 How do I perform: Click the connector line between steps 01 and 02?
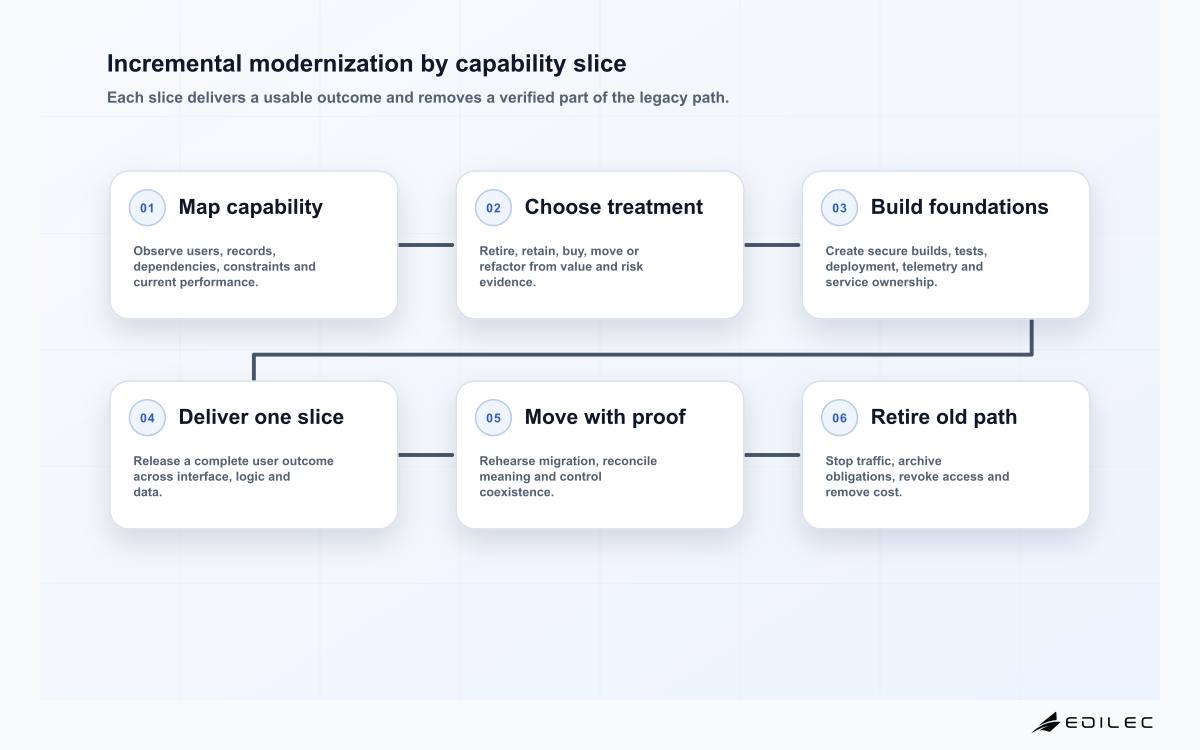(x=426, y=244)
